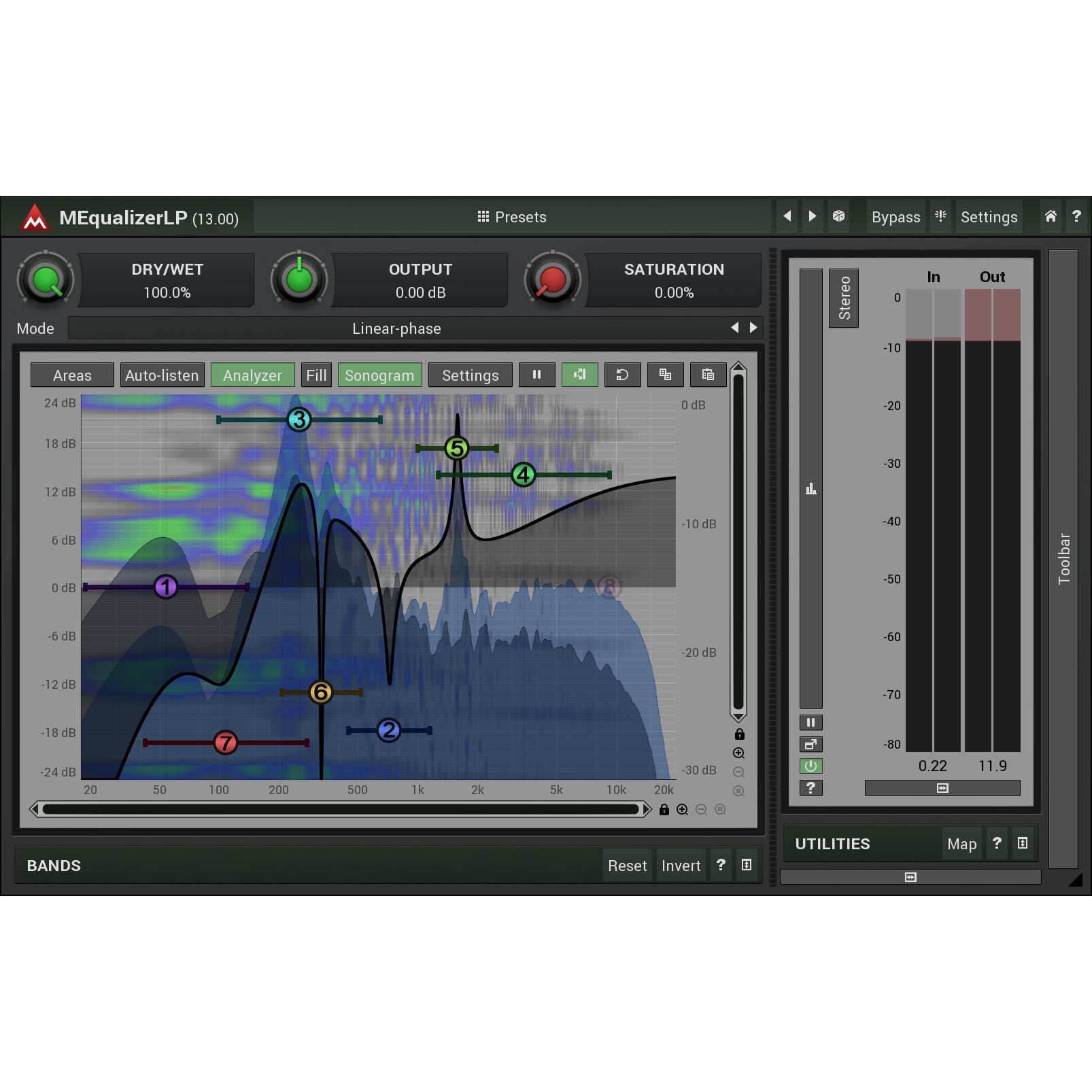Open the home icon in title bar
The image size is (1092, 1092).
coord(1051,216)
